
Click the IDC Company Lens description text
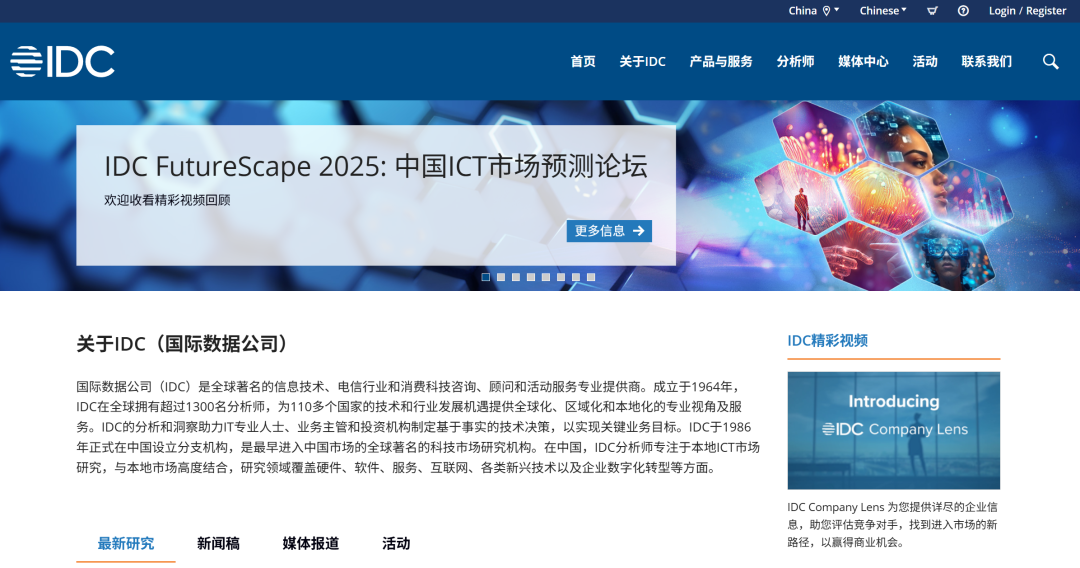coord(892,525)
